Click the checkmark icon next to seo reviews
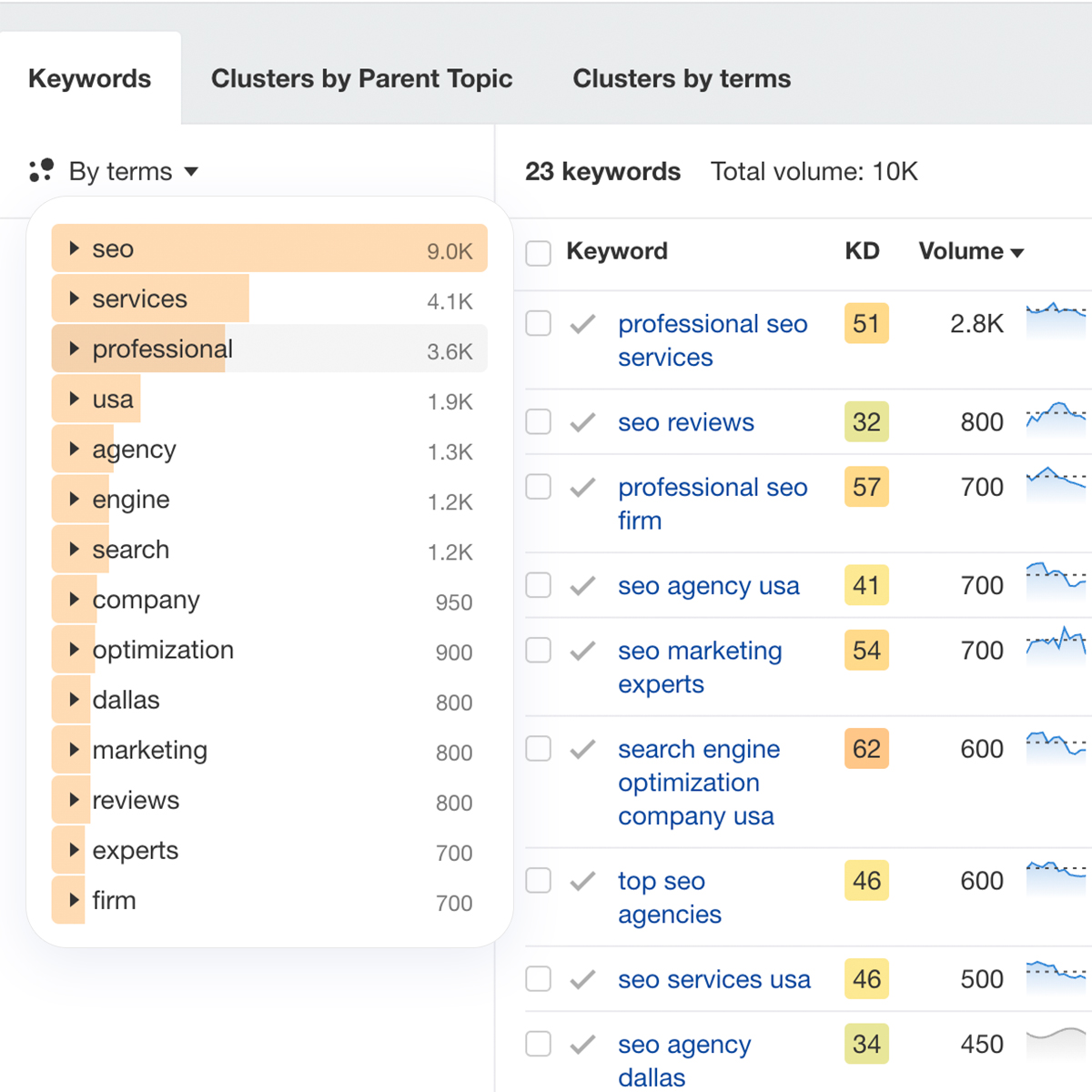 582,422
